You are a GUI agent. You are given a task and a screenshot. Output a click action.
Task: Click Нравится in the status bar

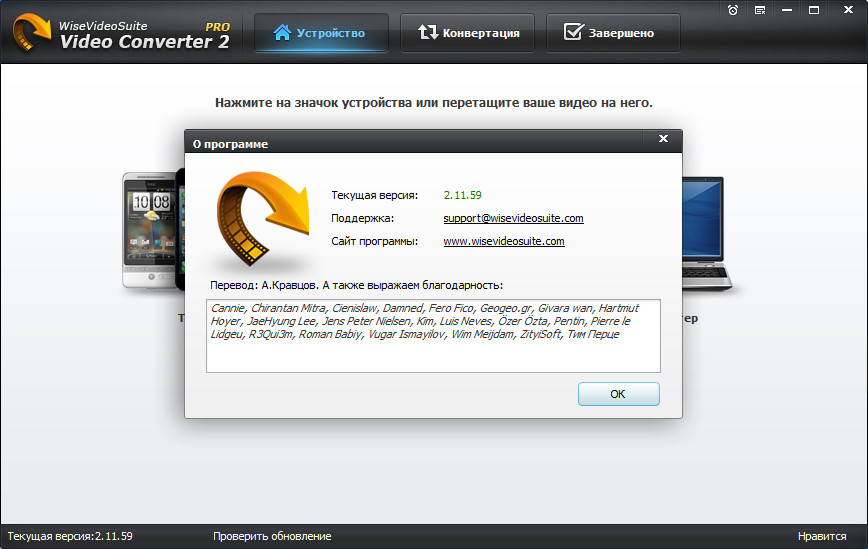coord(822,536)
